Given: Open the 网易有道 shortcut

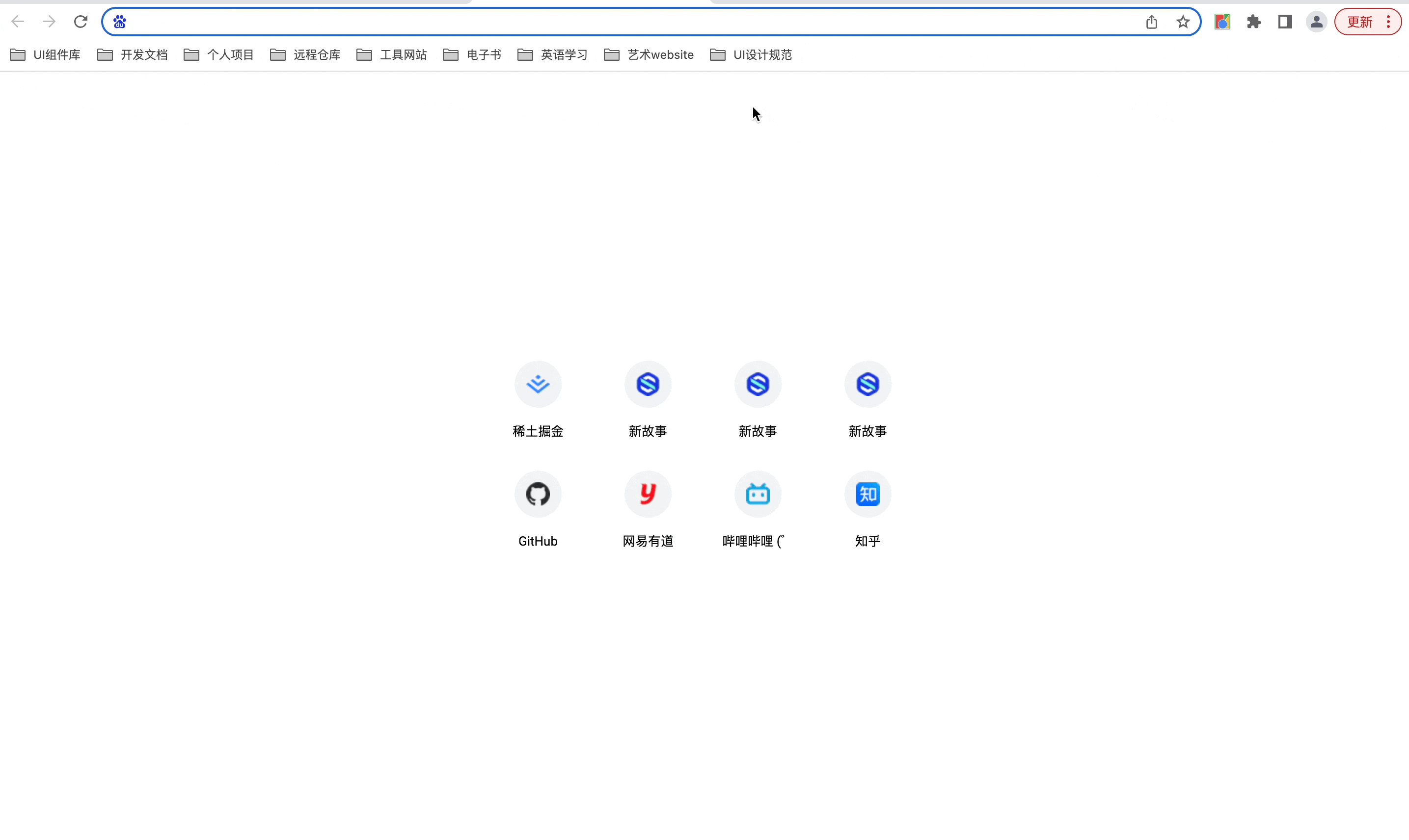Looking at the screenshot, I should [647, 494].
